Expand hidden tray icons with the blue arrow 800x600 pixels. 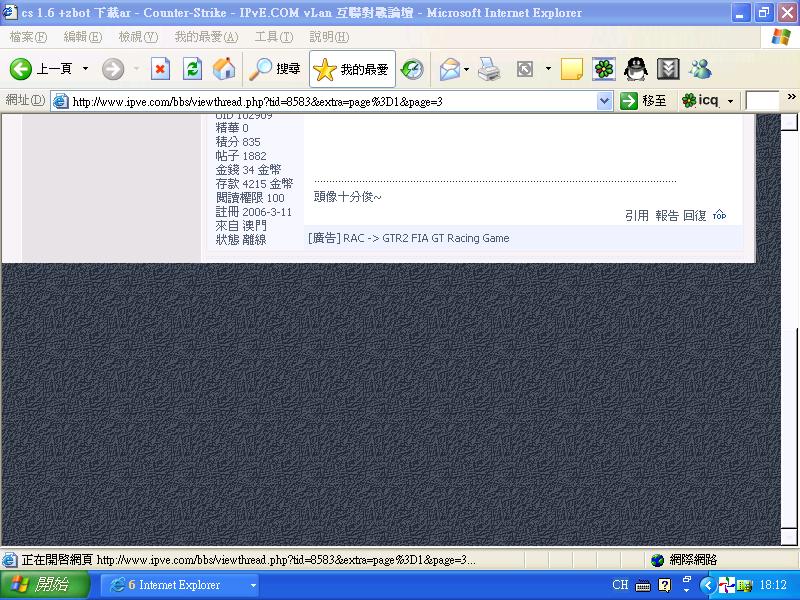[x=707, y=585]
